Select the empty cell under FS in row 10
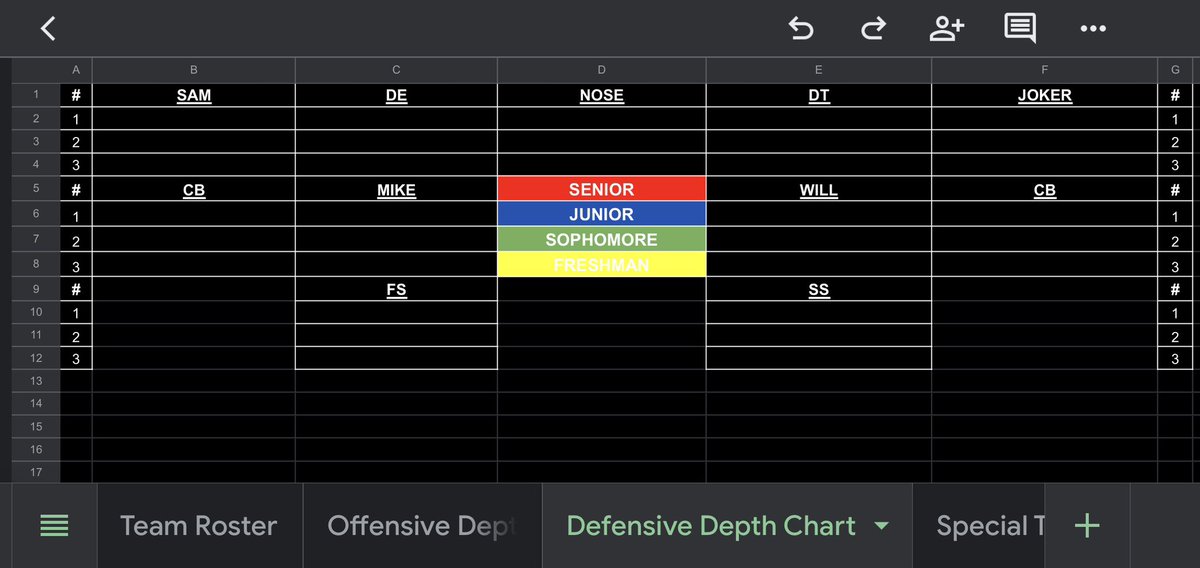 click(x=396, y=312)
